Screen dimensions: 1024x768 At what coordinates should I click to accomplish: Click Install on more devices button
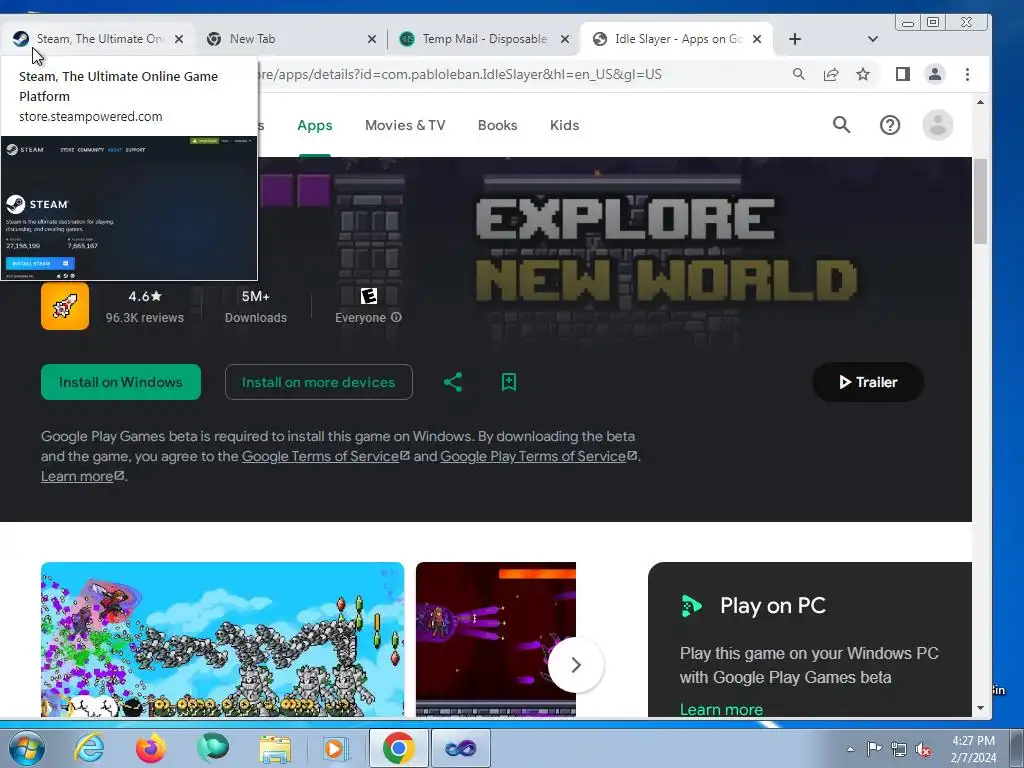pos(319,382)
